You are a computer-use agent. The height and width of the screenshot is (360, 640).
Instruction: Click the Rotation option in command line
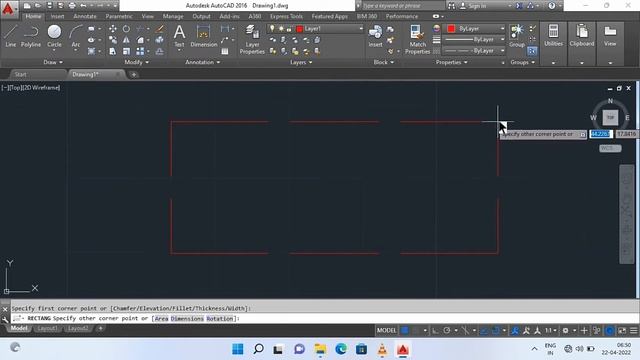220,318
